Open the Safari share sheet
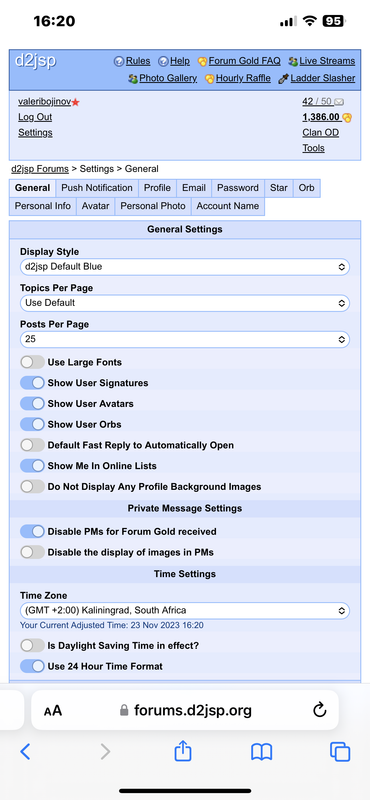370x800 pixels. [x=183, y=751]
